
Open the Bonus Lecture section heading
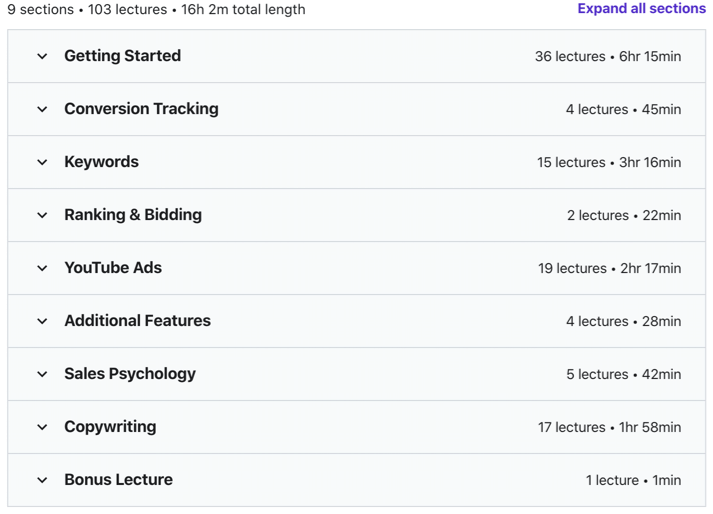[x=118, y=479]
